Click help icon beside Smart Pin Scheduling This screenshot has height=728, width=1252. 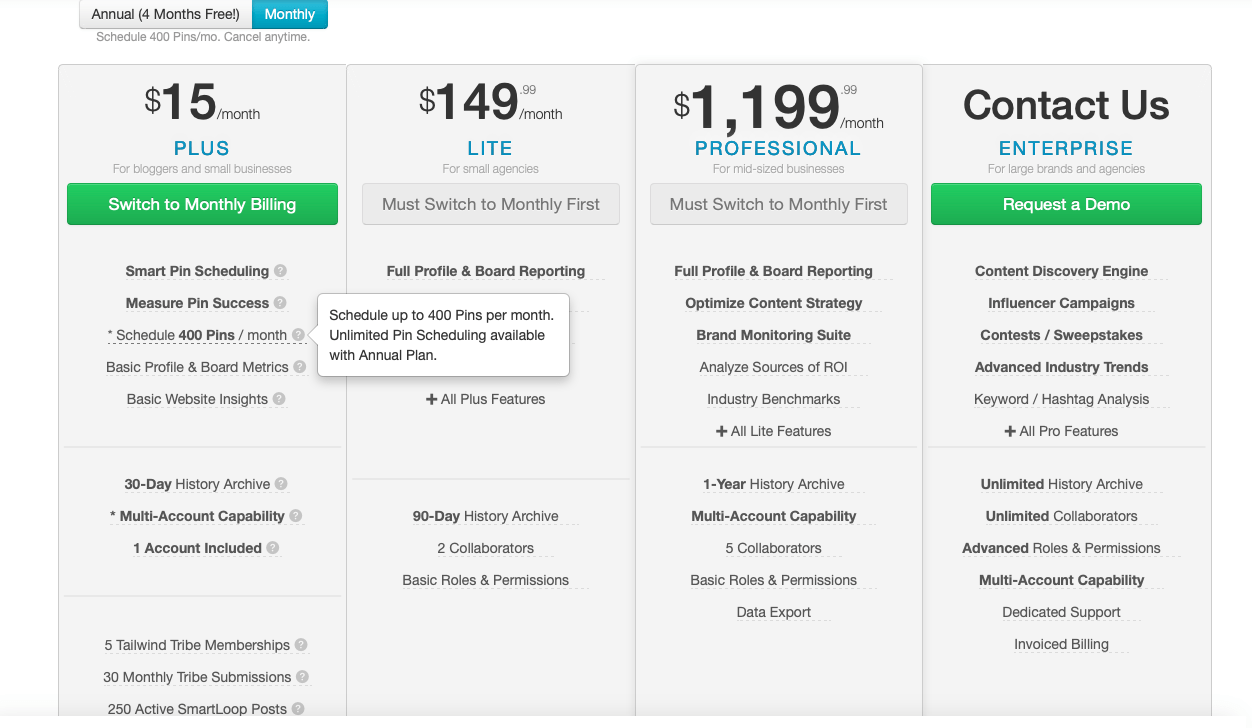point(281,271)
